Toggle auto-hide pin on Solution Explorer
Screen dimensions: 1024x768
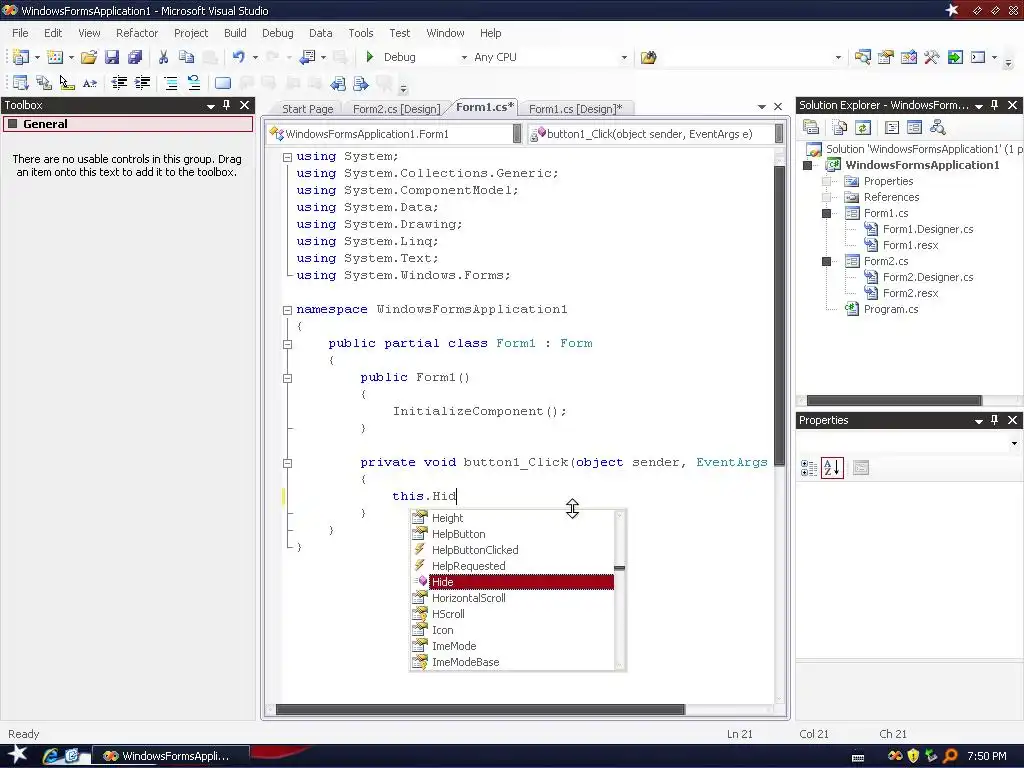995,105
